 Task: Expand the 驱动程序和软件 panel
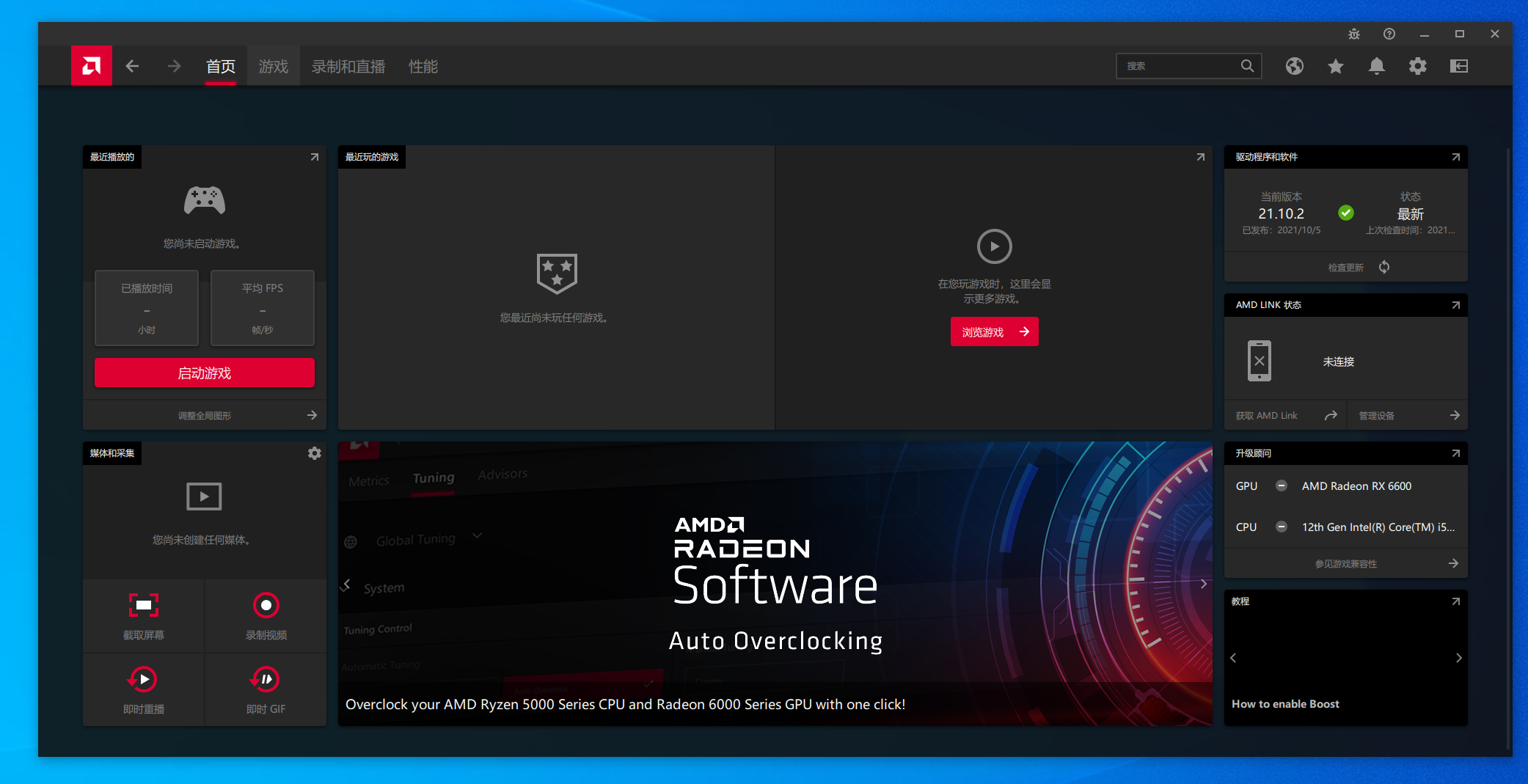pos(1456,157)
